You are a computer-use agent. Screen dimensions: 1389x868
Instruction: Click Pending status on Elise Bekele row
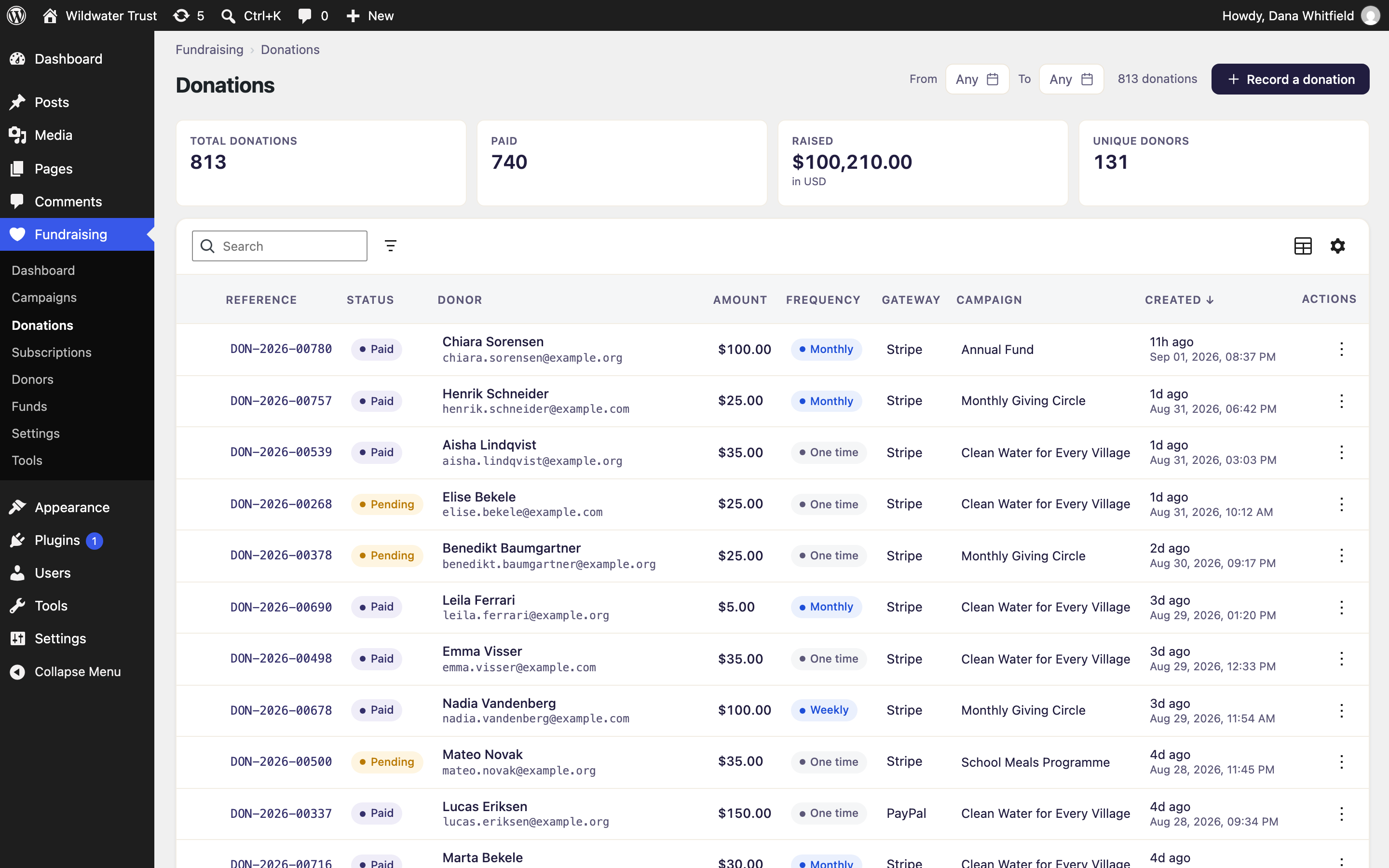[387, 504]
